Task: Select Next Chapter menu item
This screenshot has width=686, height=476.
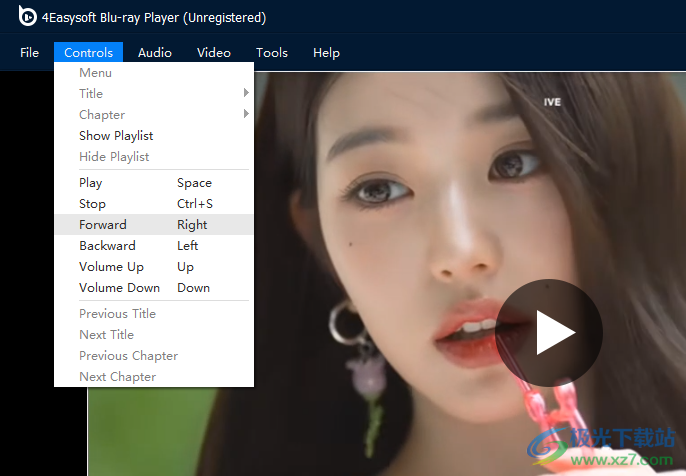Action: [x=154, y=377]
